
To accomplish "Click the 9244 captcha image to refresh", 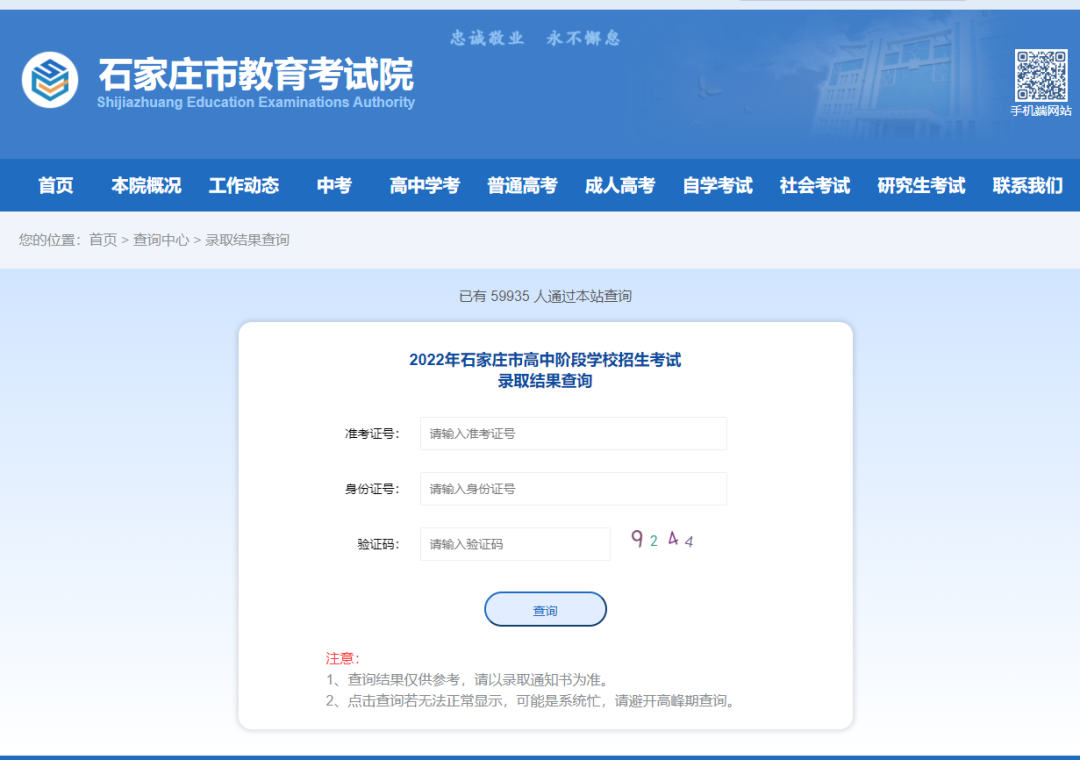I will point(664,540).
